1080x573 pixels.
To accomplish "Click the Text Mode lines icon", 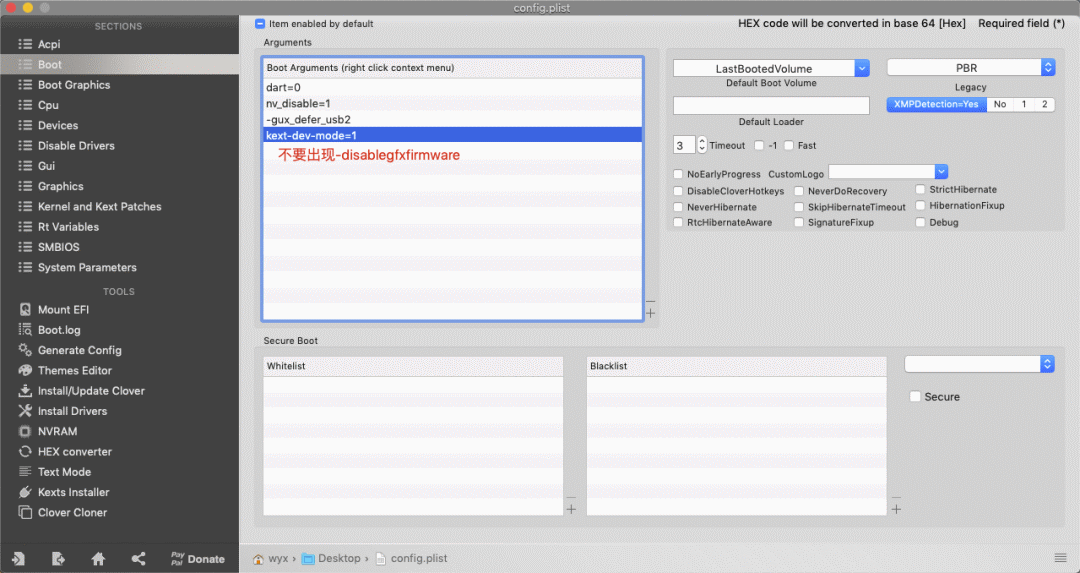I will coord(25,472).
